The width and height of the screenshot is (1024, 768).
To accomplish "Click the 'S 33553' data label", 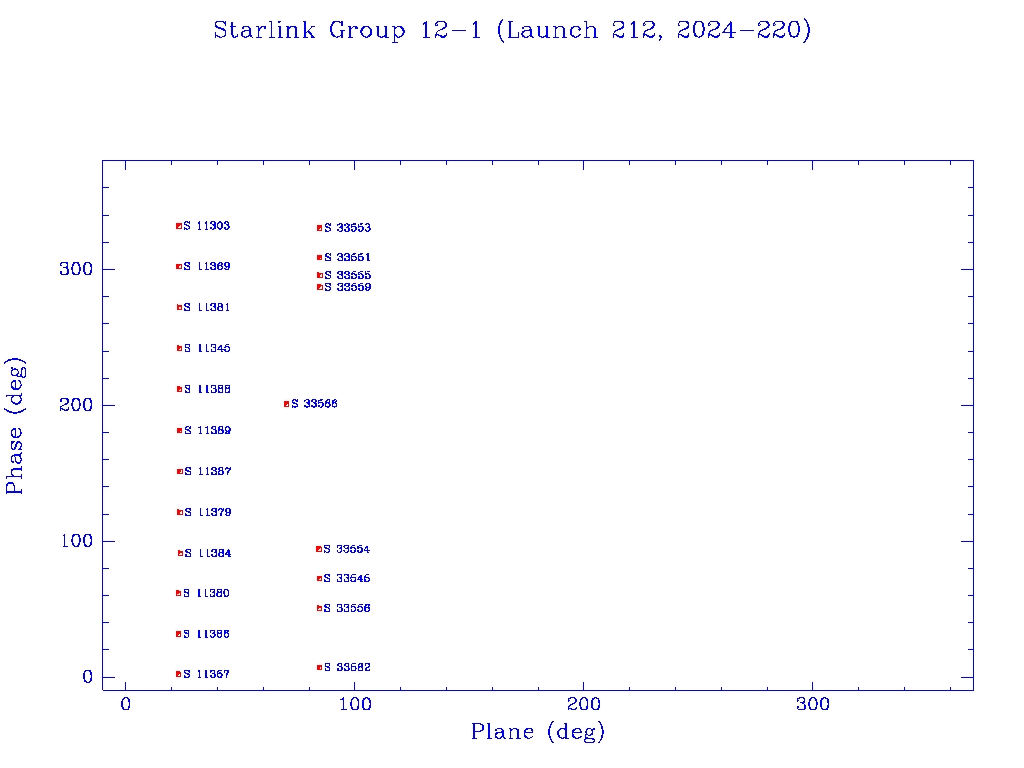I will 347,228.
